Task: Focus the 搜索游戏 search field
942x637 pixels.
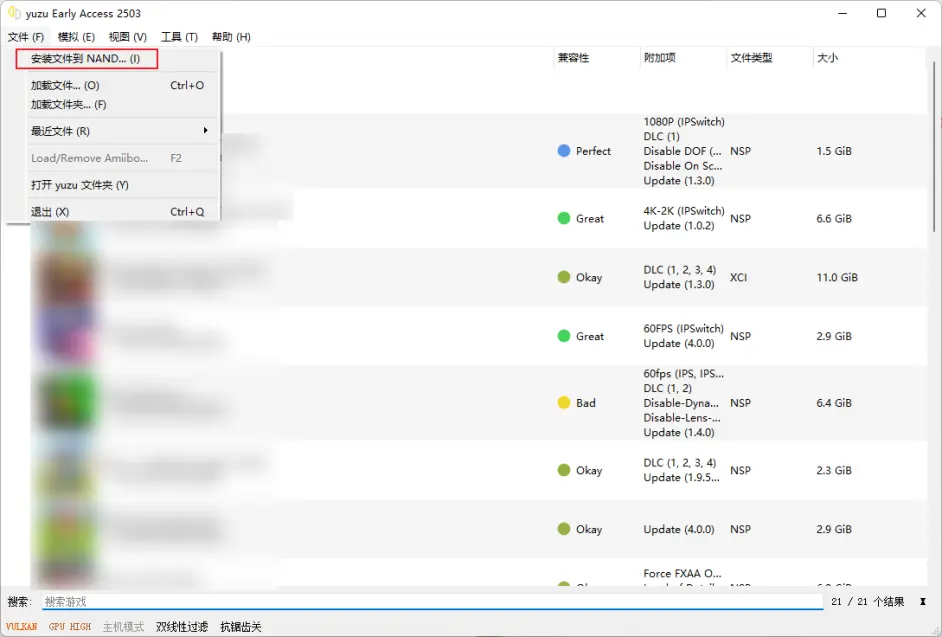Action: click(433, 602)
